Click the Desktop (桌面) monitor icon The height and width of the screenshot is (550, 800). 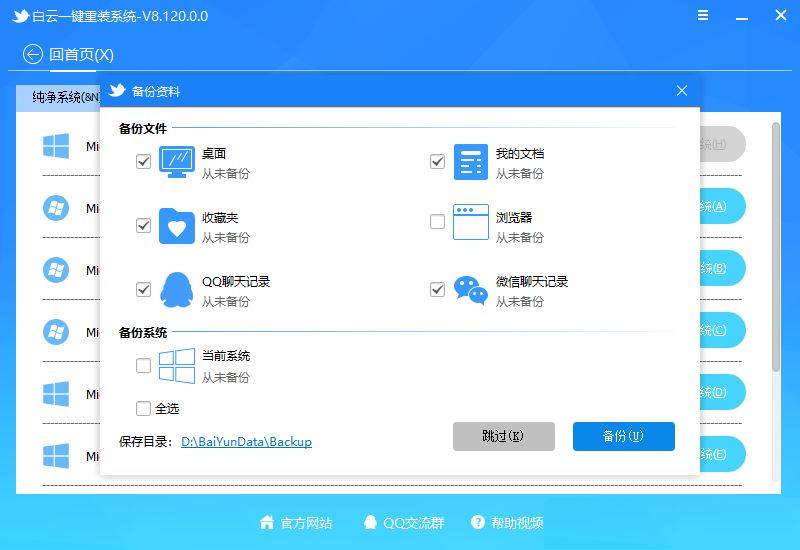177,162
